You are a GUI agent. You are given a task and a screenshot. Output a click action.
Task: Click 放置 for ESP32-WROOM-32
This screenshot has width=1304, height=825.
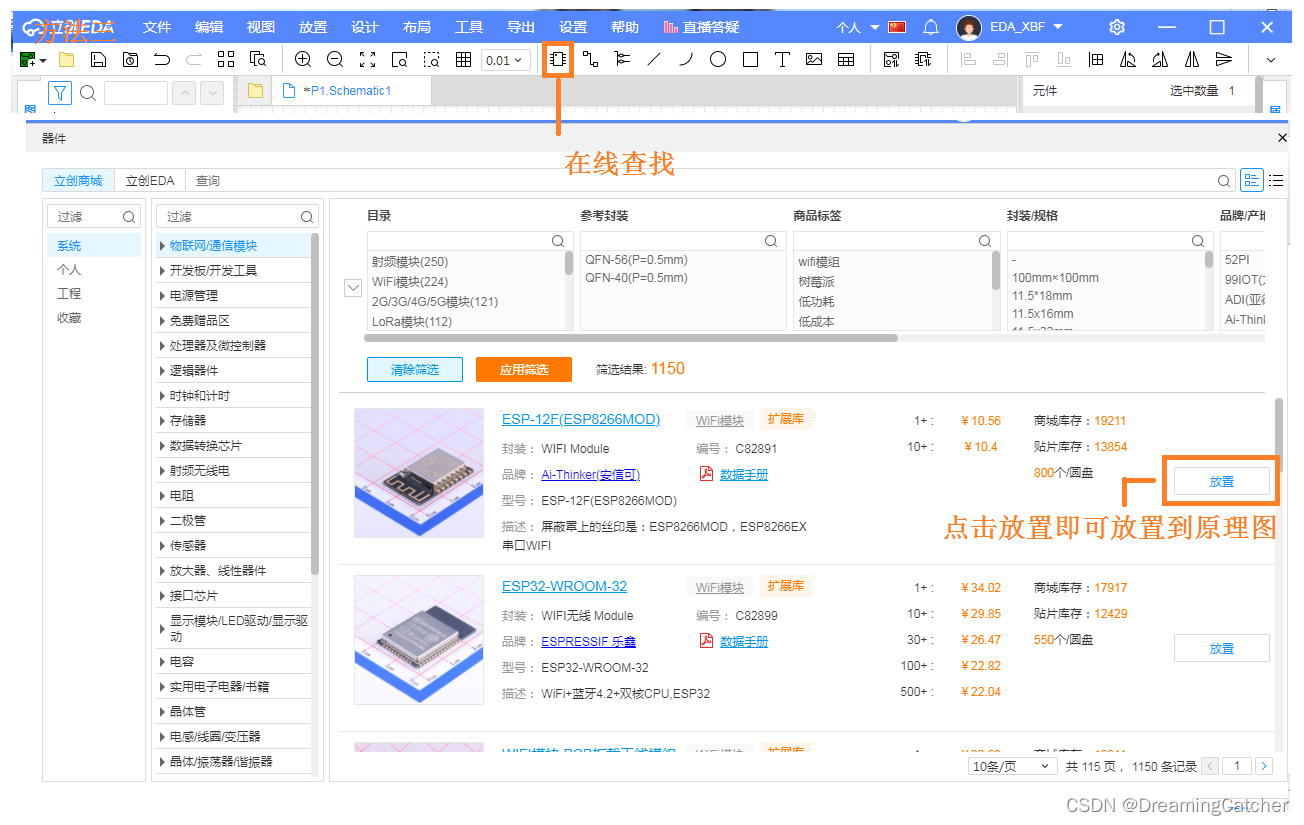point(1221,648)
